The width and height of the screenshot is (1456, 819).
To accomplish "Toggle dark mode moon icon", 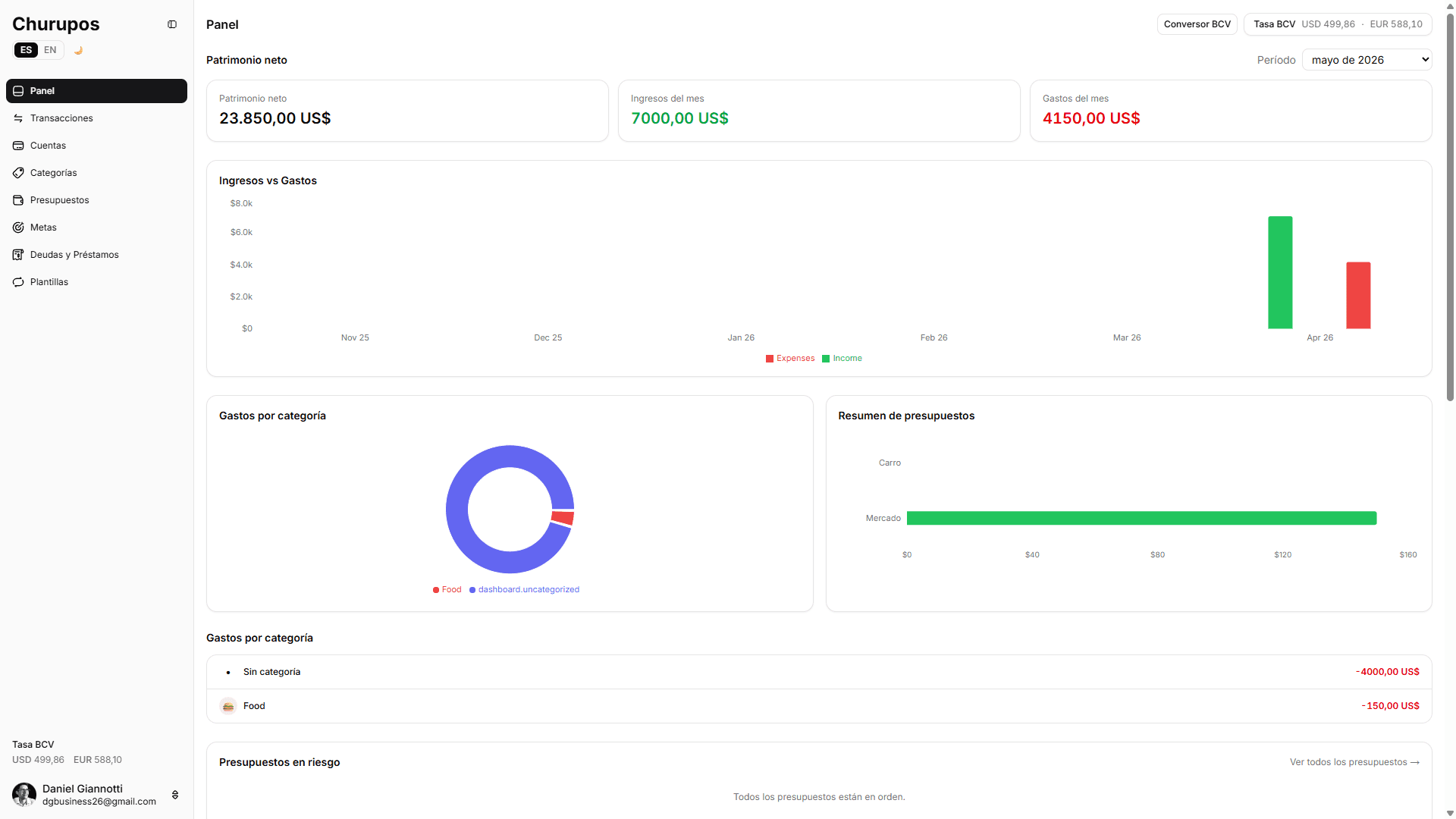I will (78, 50).
